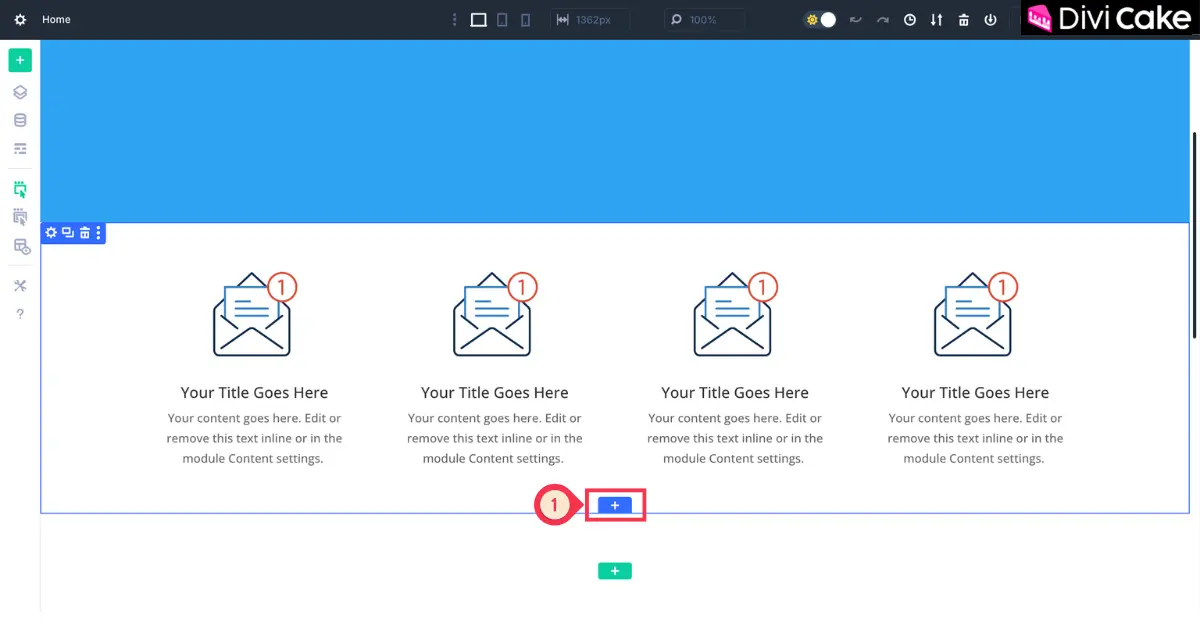The image size is (1200, 630).
Task: Open editing history clock icon
Action: pyautogui.click(x=910, y=20)
